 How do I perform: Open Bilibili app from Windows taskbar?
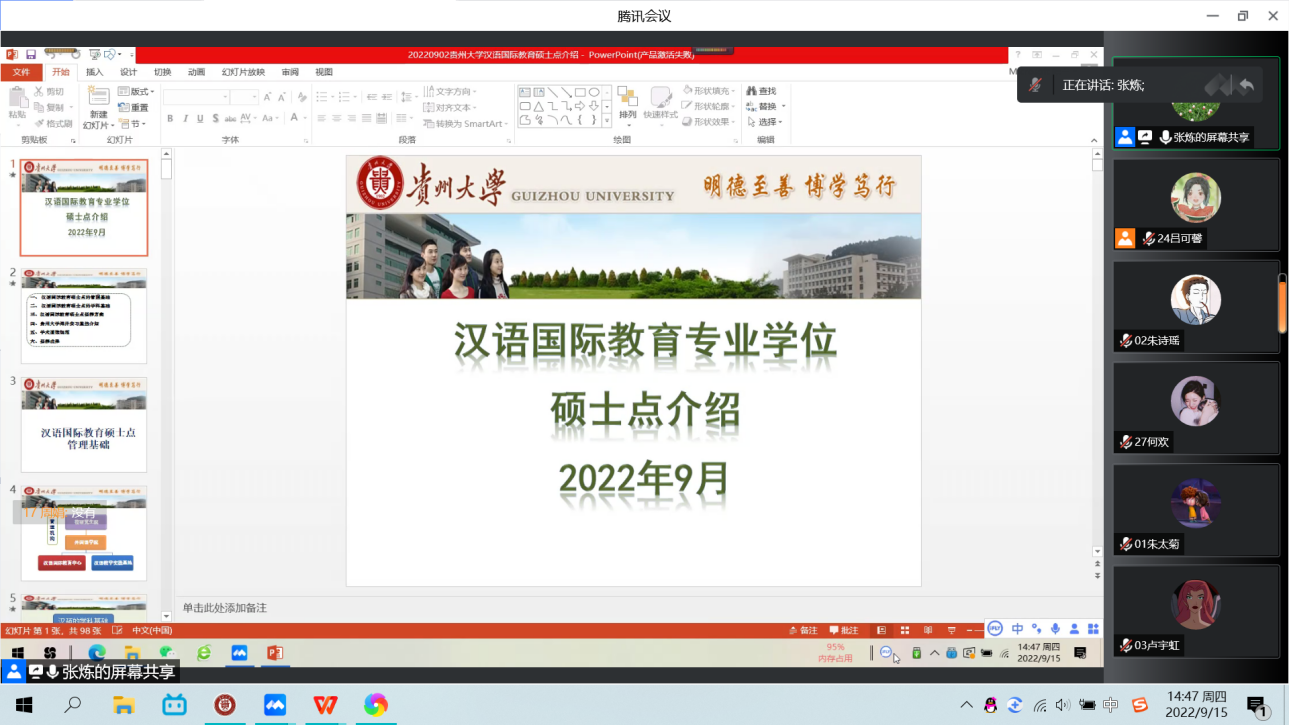click(x=174, y=705)
